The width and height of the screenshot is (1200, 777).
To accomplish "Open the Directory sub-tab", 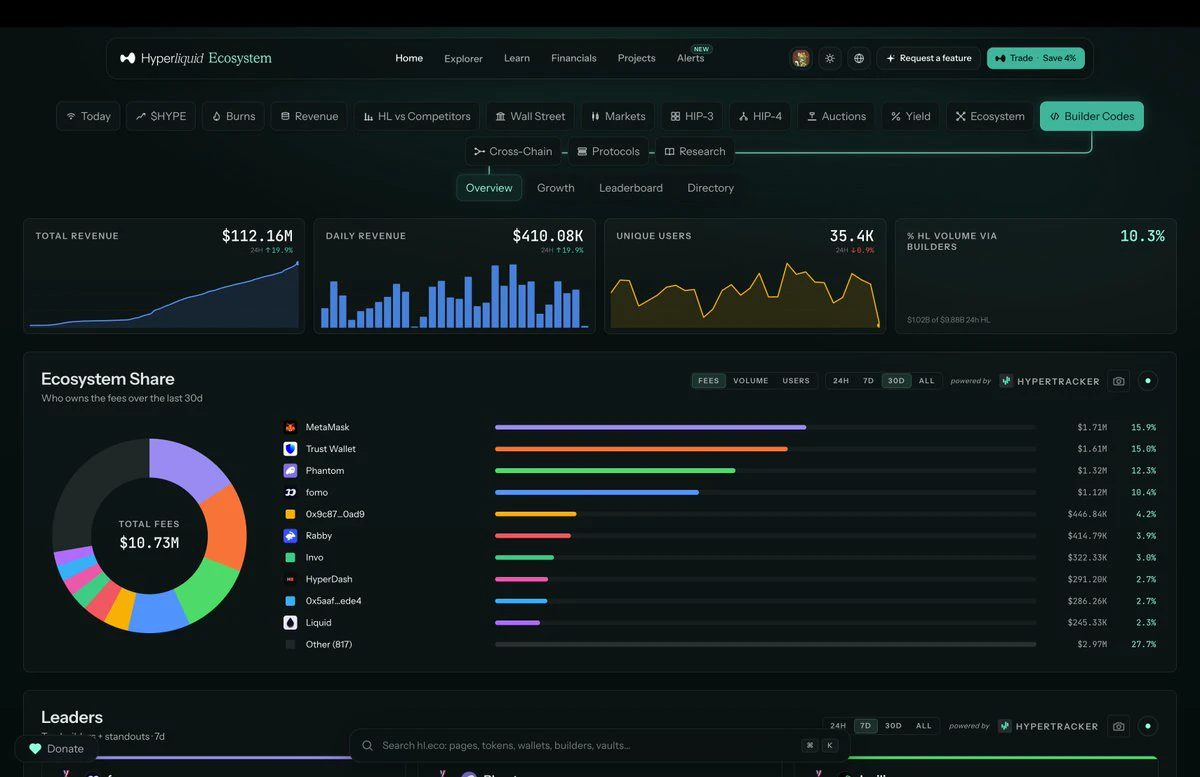I will (711, 188).
